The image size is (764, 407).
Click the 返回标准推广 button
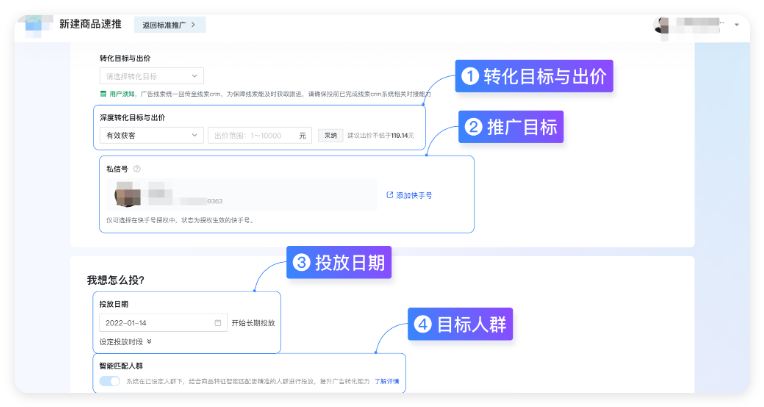pyautogui.click(x=170, y=25)
